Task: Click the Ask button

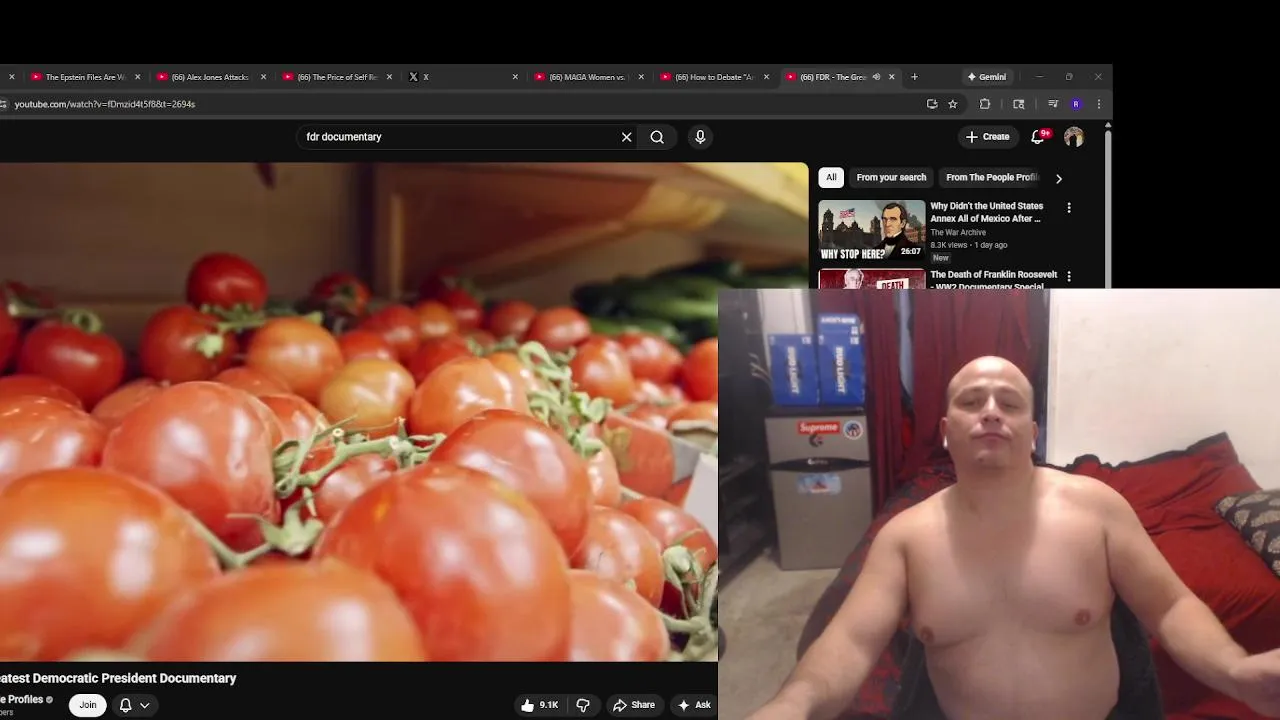Action: point(694,705)
